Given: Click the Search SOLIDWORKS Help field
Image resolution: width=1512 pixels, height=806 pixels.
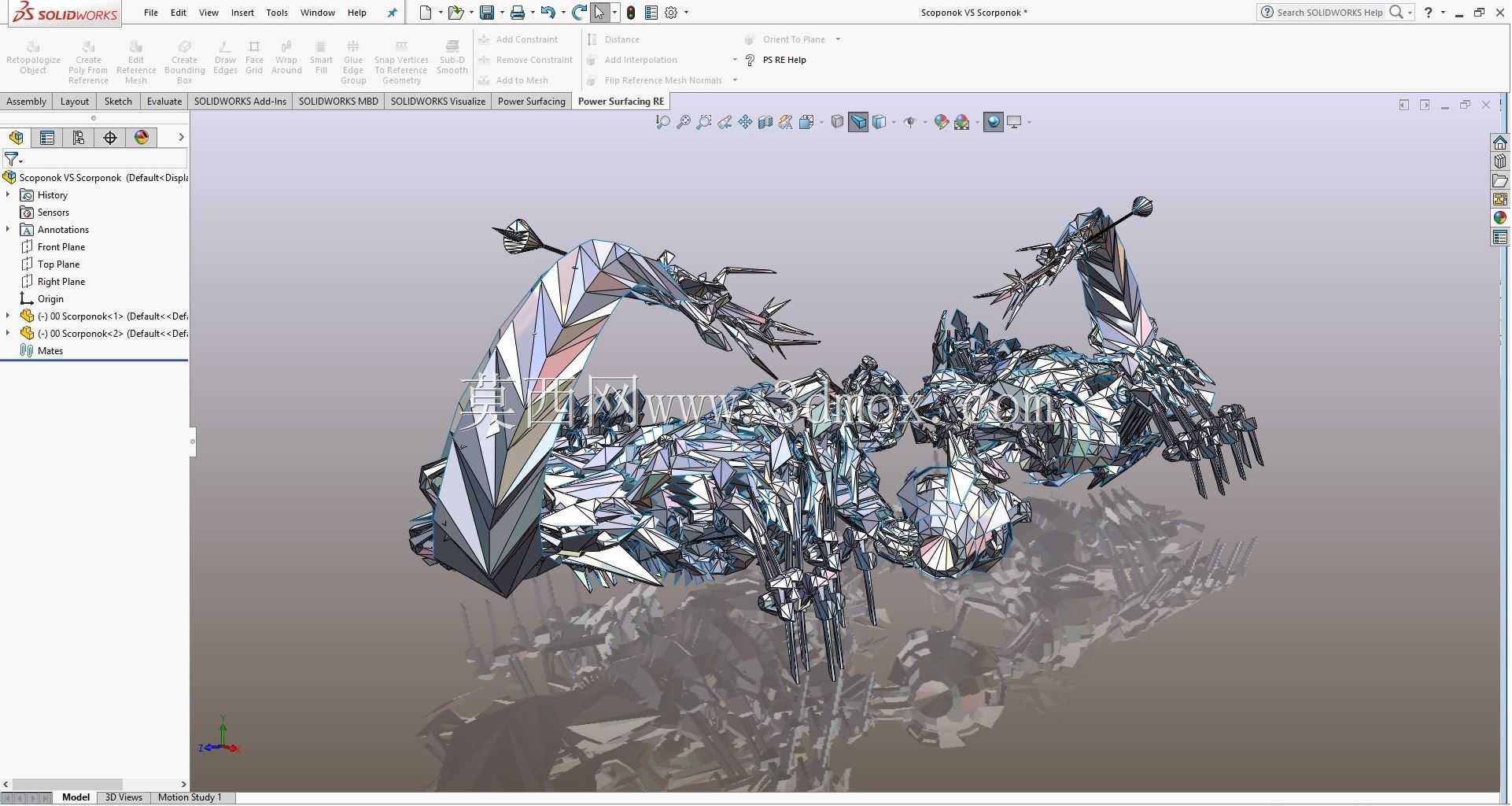Looking at the screenshot, I should coord(1329,13).
